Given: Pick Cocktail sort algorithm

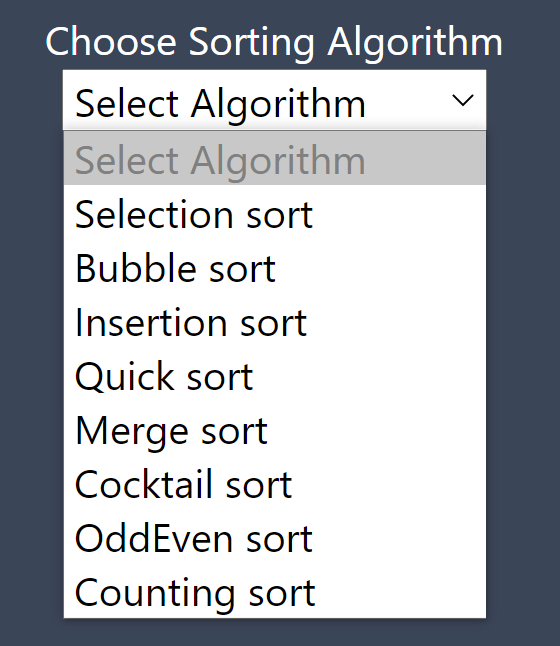Looking at the screenshot, I should click(275, 484).
